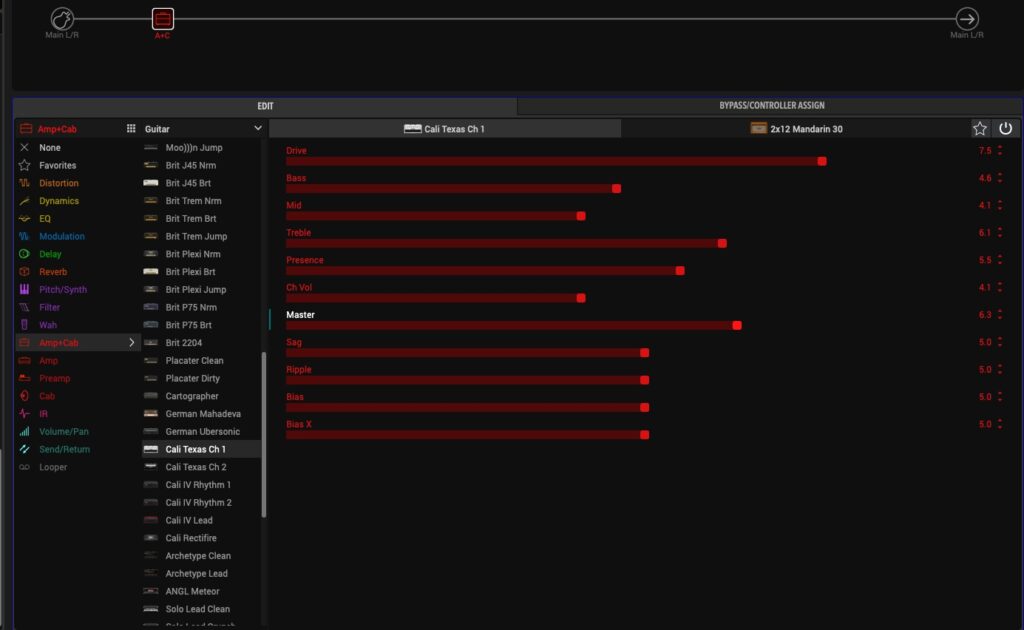
Task: Open the Guitar dropdown menu
Action: (x=257, y=129)
